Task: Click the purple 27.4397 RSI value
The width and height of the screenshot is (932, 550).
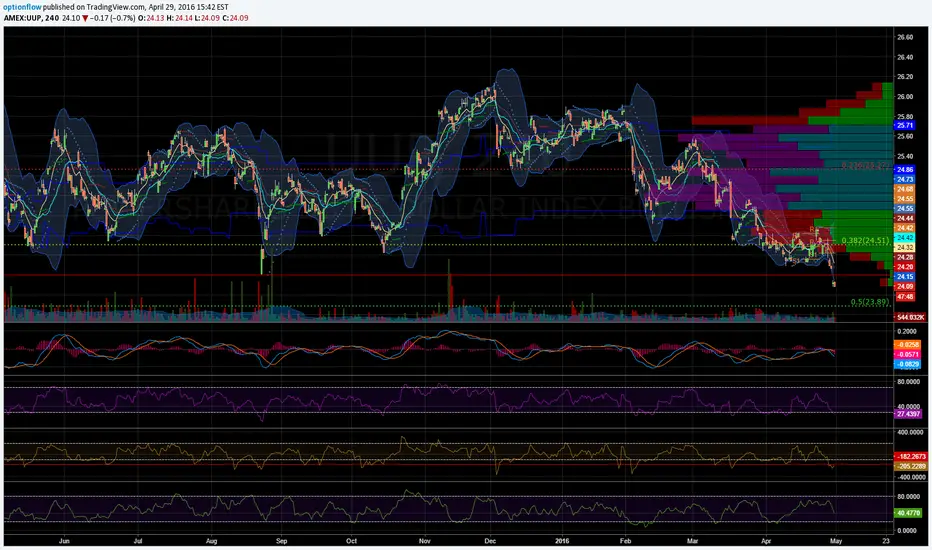Action: 908,414
